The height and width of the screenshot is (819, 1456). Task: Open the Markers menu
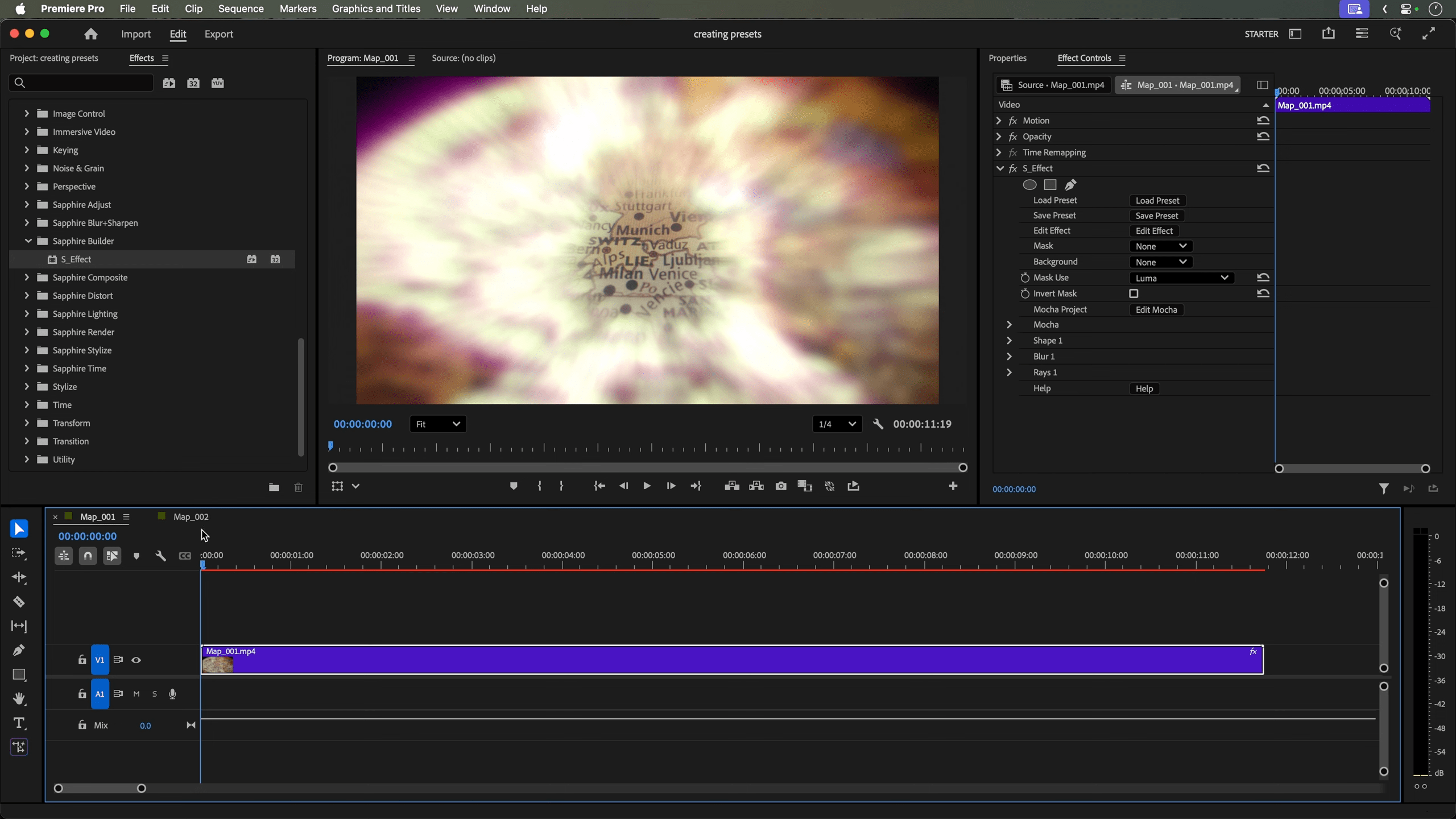pyautogui.click(x=298, y=9)
